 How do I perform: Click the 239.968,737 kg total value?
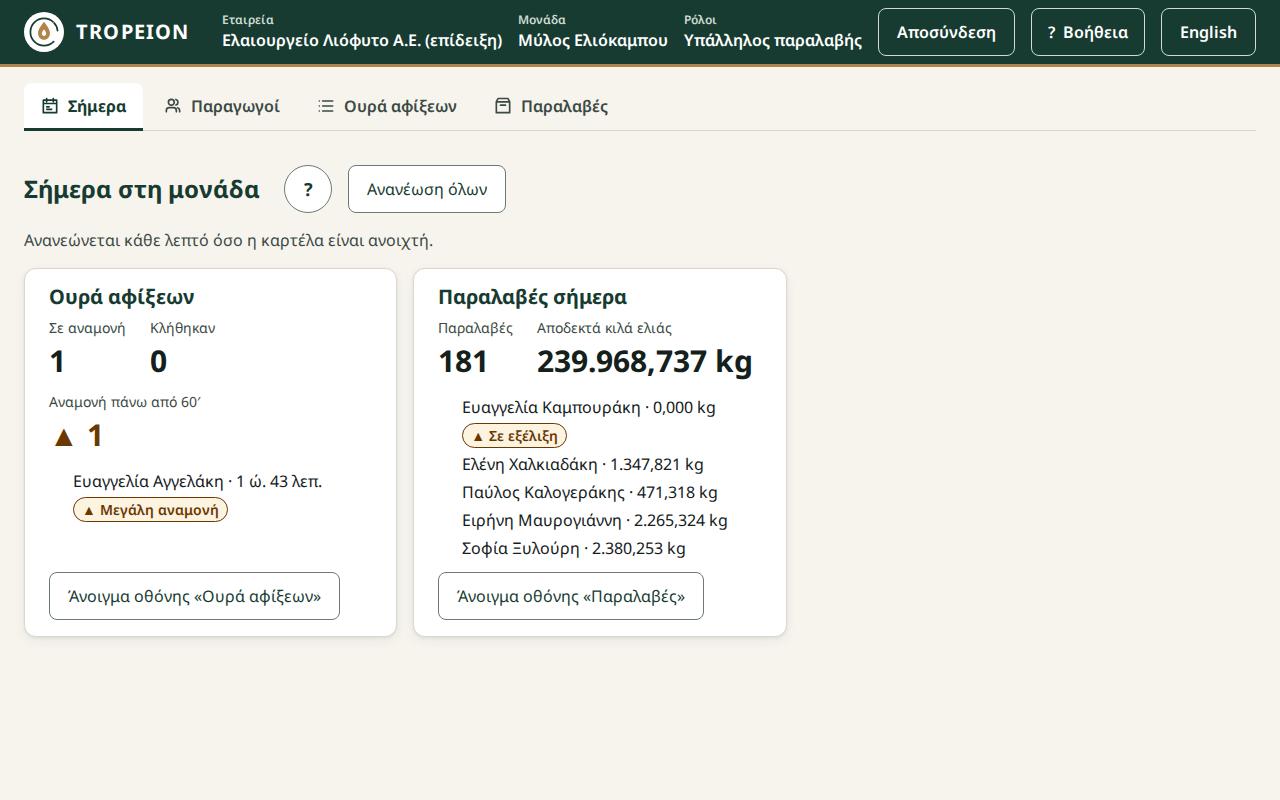(645, 361)
